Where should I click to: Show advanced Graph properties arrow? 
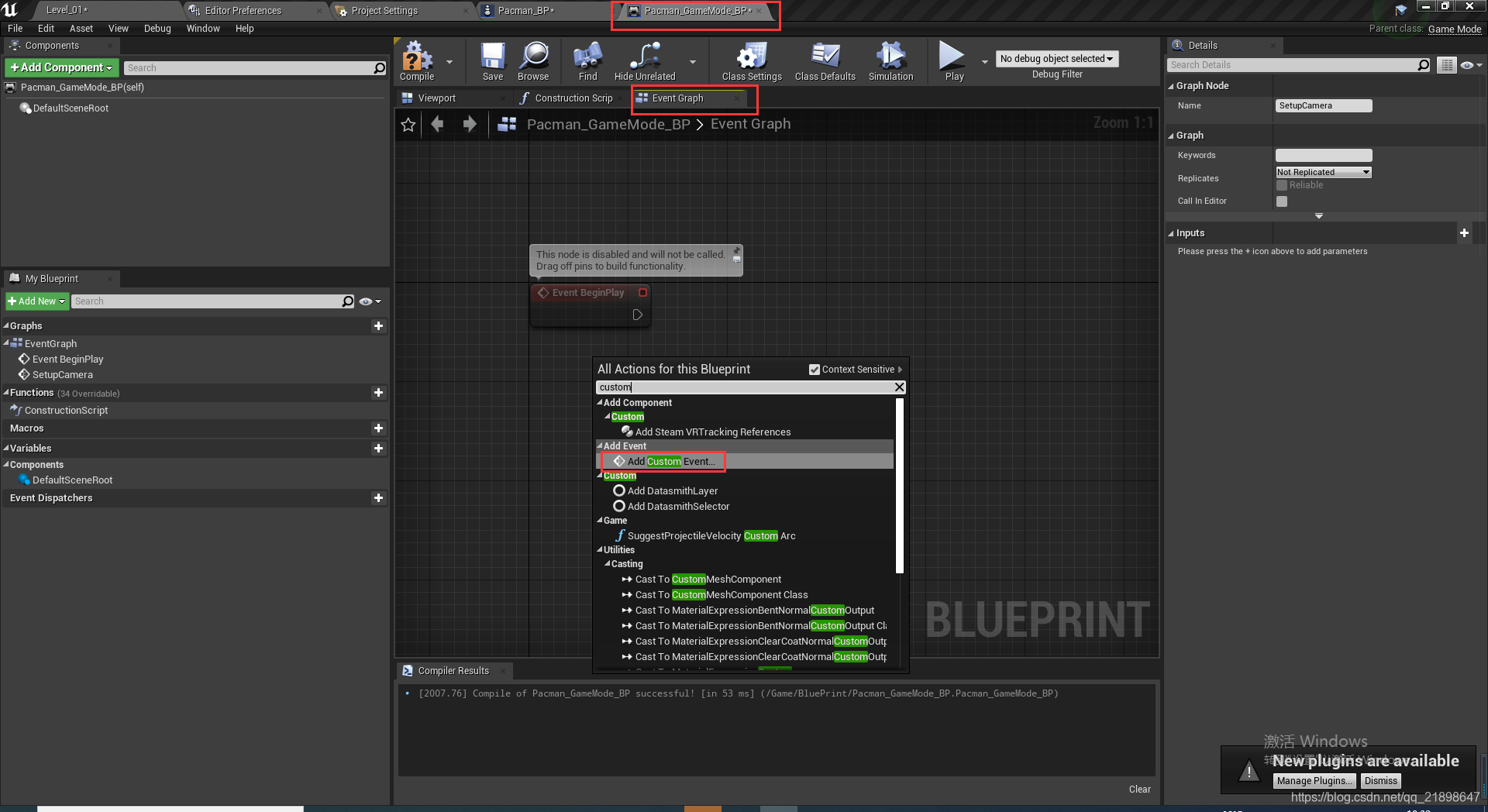click(x=1319, y=216)
